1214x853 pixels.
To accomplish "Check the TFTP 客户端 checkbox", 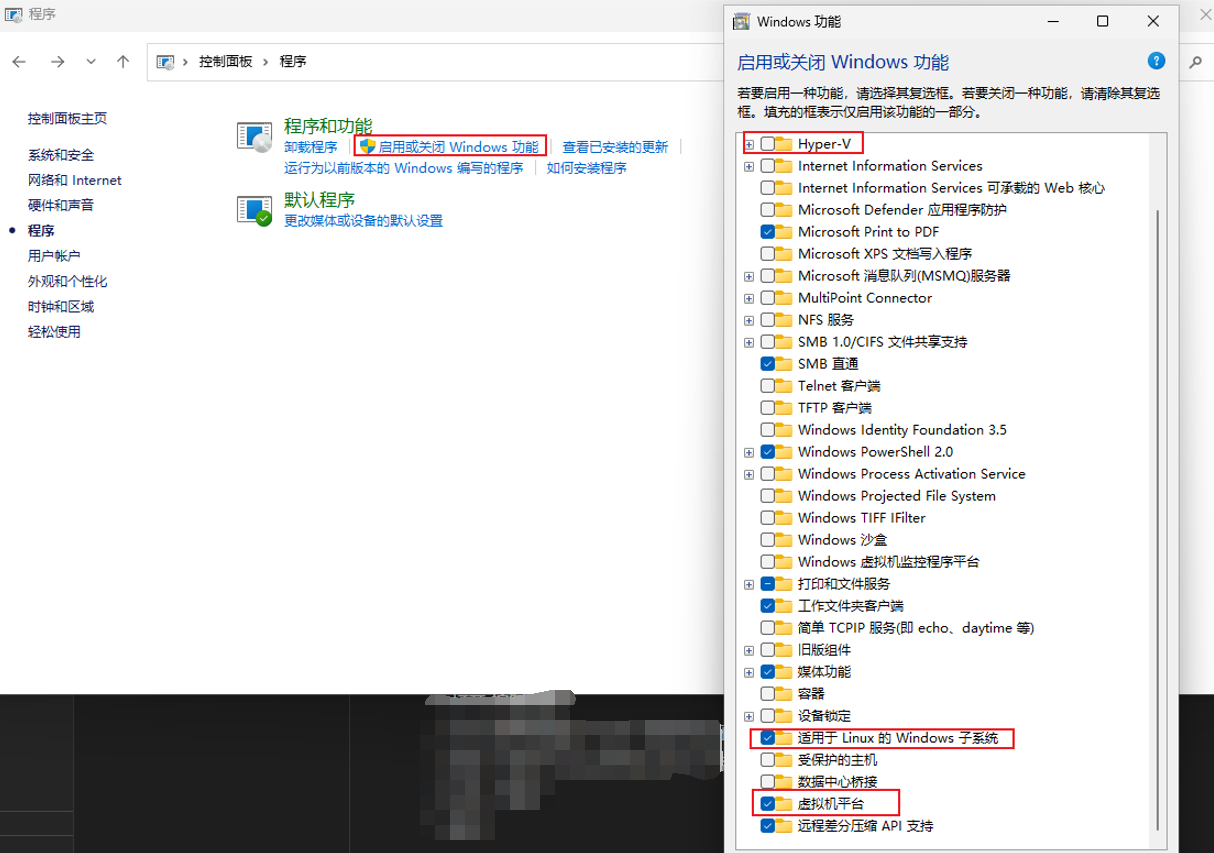I will (767, 408).
